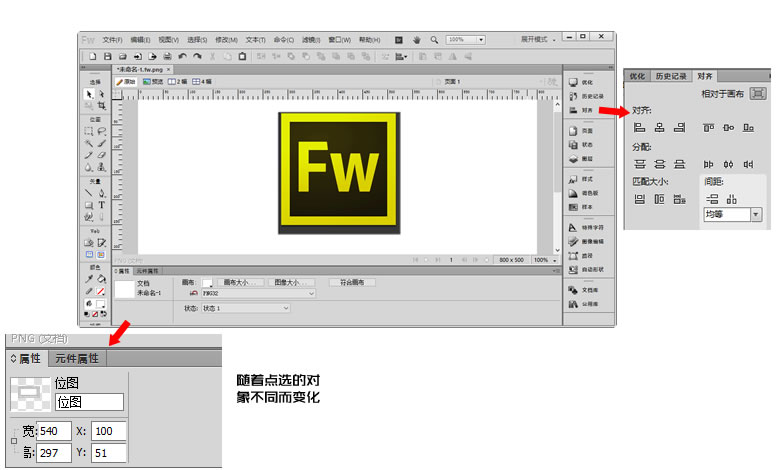The image size is (777, 470).
Task: Click the fill color swatch in toolbox
Action: point(101,303)
